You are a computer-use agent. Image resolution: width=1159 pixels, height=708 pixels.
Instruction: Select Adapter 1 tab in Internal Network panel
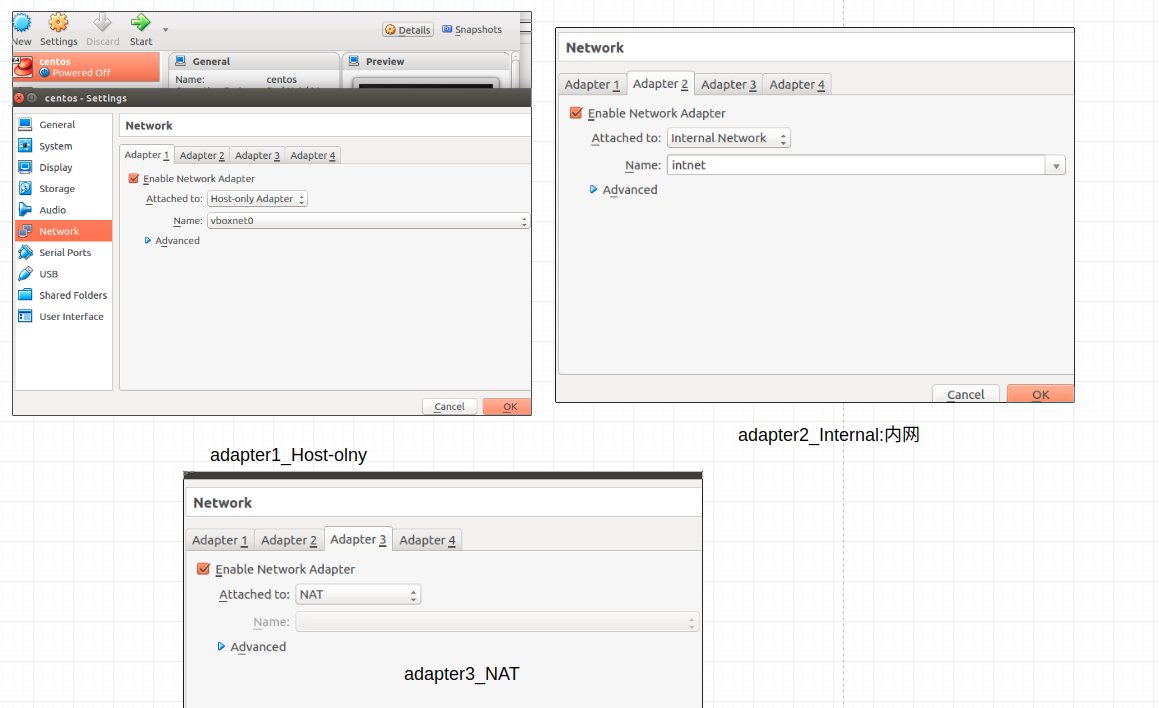(x=592, y=84)
